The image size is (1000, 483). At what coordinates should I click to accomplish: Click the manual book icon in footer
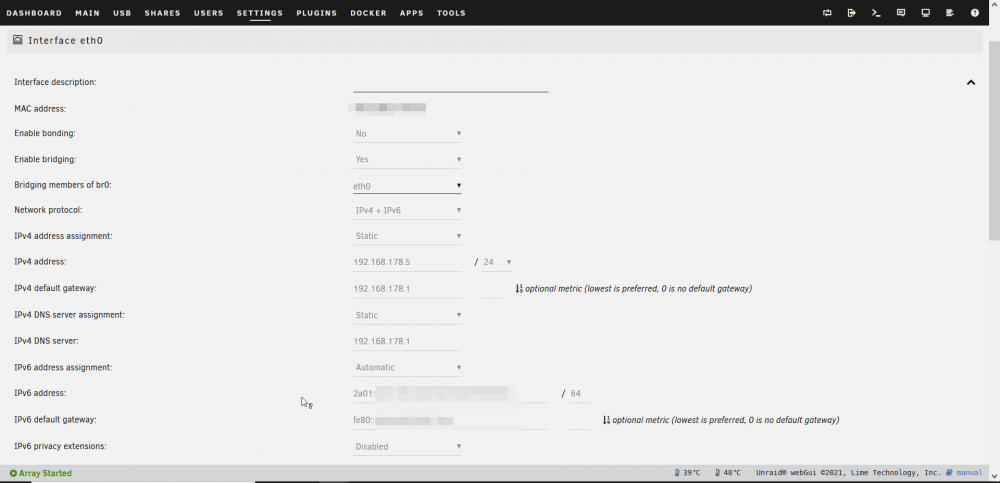(949, 473)
